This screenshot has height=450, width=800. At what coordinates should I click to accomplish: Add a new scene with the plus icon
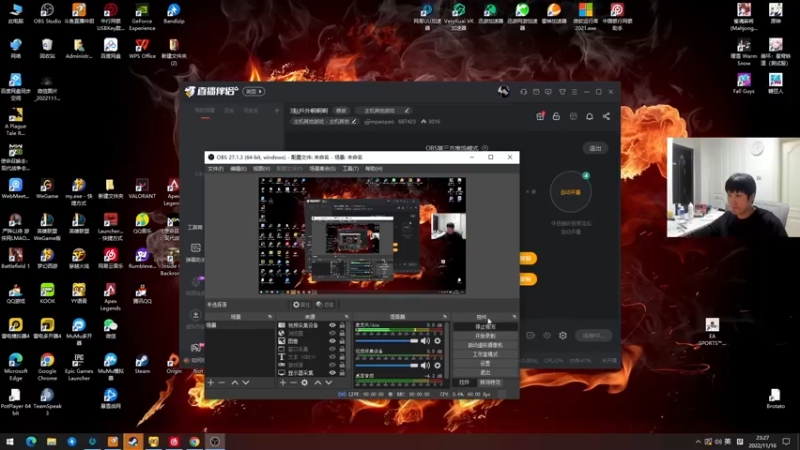click(211, 382)
